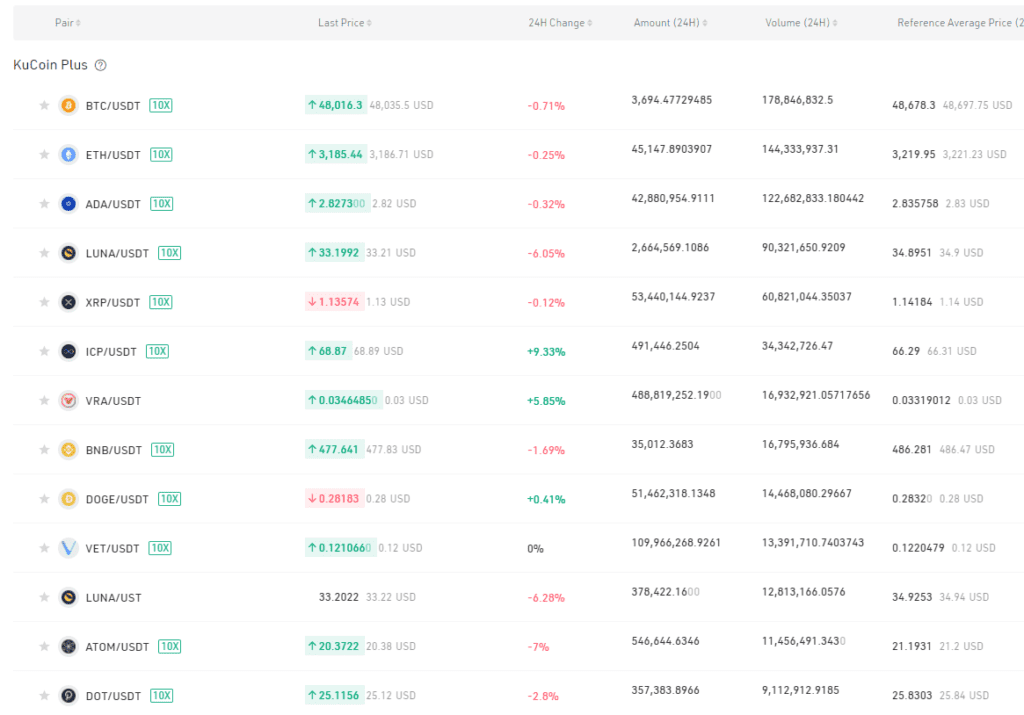1024x715 pixels.
Task: Click the XRP coin icon
Action: [69, 302]
